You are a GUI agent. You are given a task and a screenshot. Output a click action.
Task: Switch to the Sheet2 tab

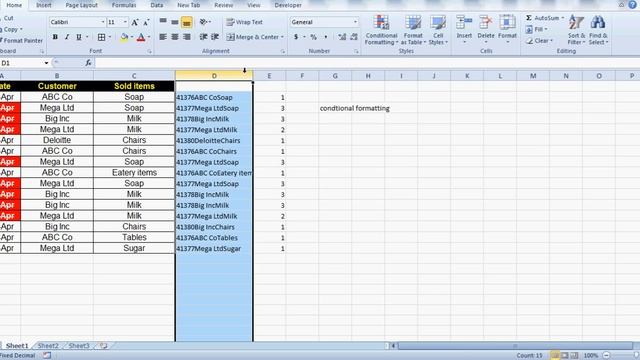tap(48, 346)
